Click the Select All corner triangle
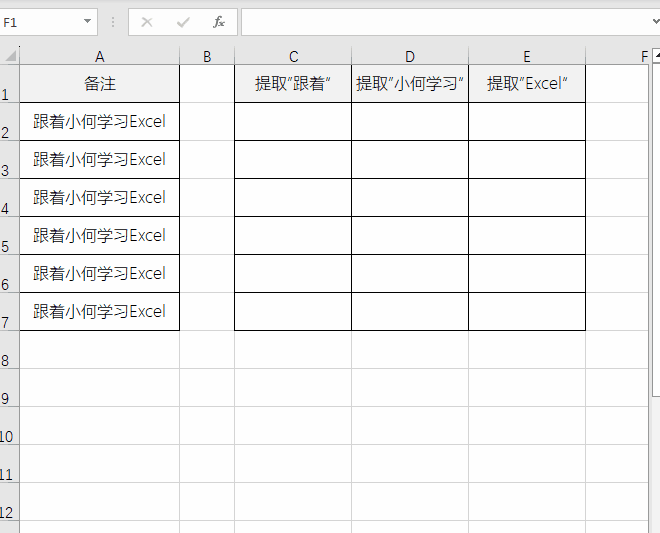660x533 pixels. (x=10, y=56)
